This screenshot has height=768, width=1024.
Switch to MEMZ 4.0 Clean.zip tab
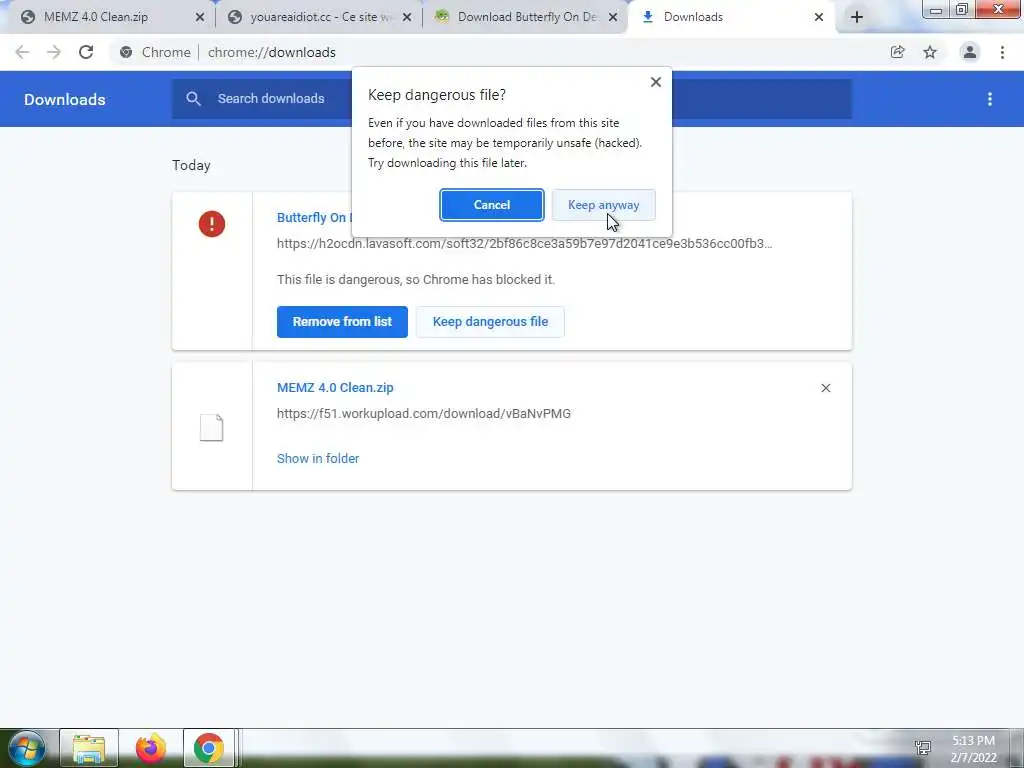coord(112,17)
